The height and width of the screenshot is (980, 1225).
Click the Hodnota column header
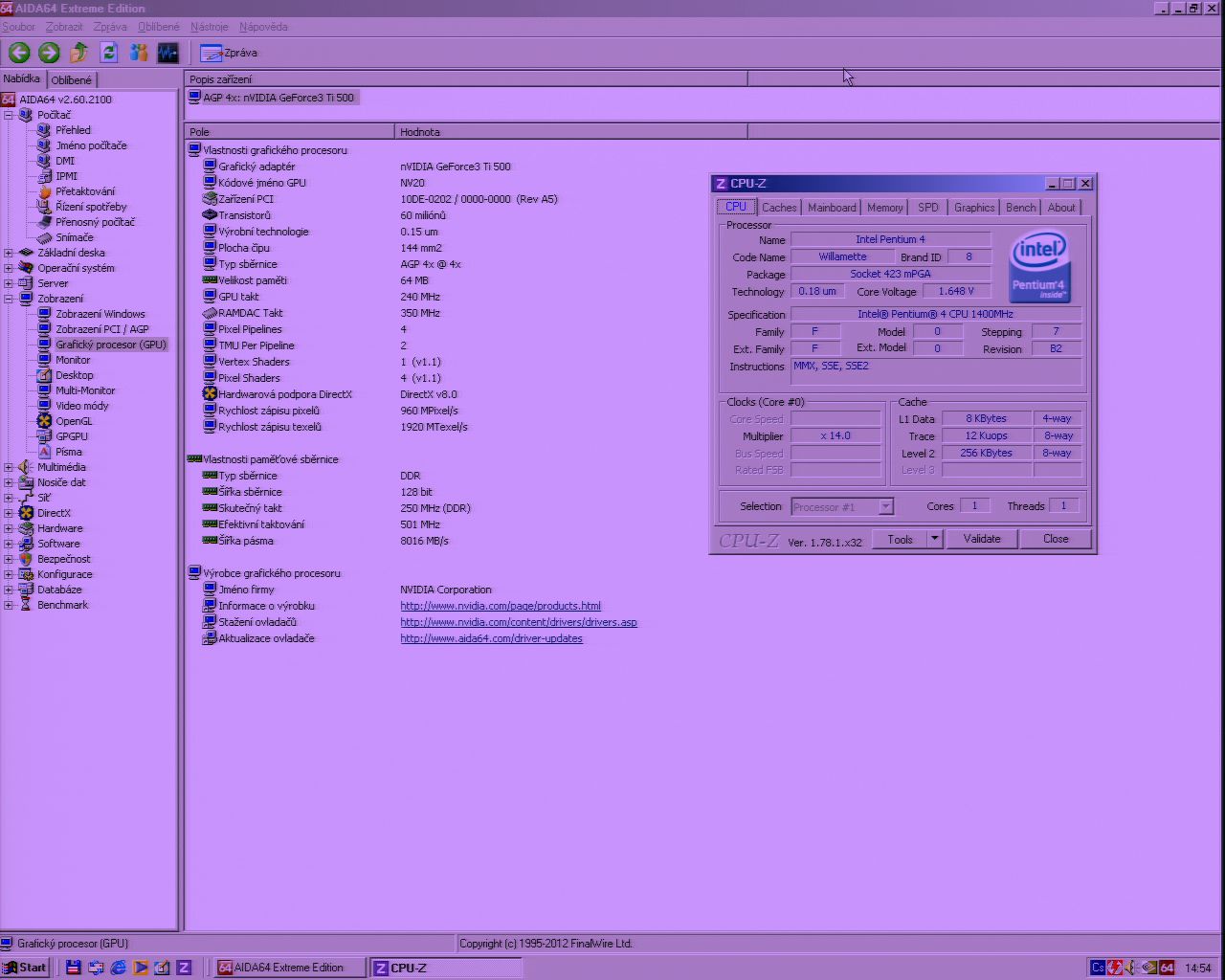coord(570,132)
